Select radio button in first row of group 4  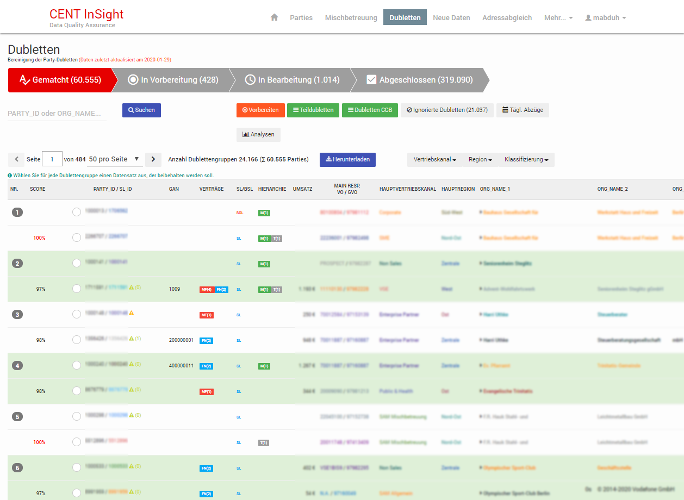pyautogui.click(x=76, y=365)
